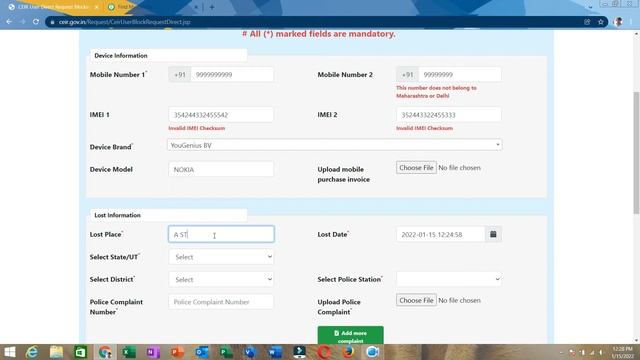640x360 pixels.
Task: Click the taskbar volume icon
Action: coord(601,352)
